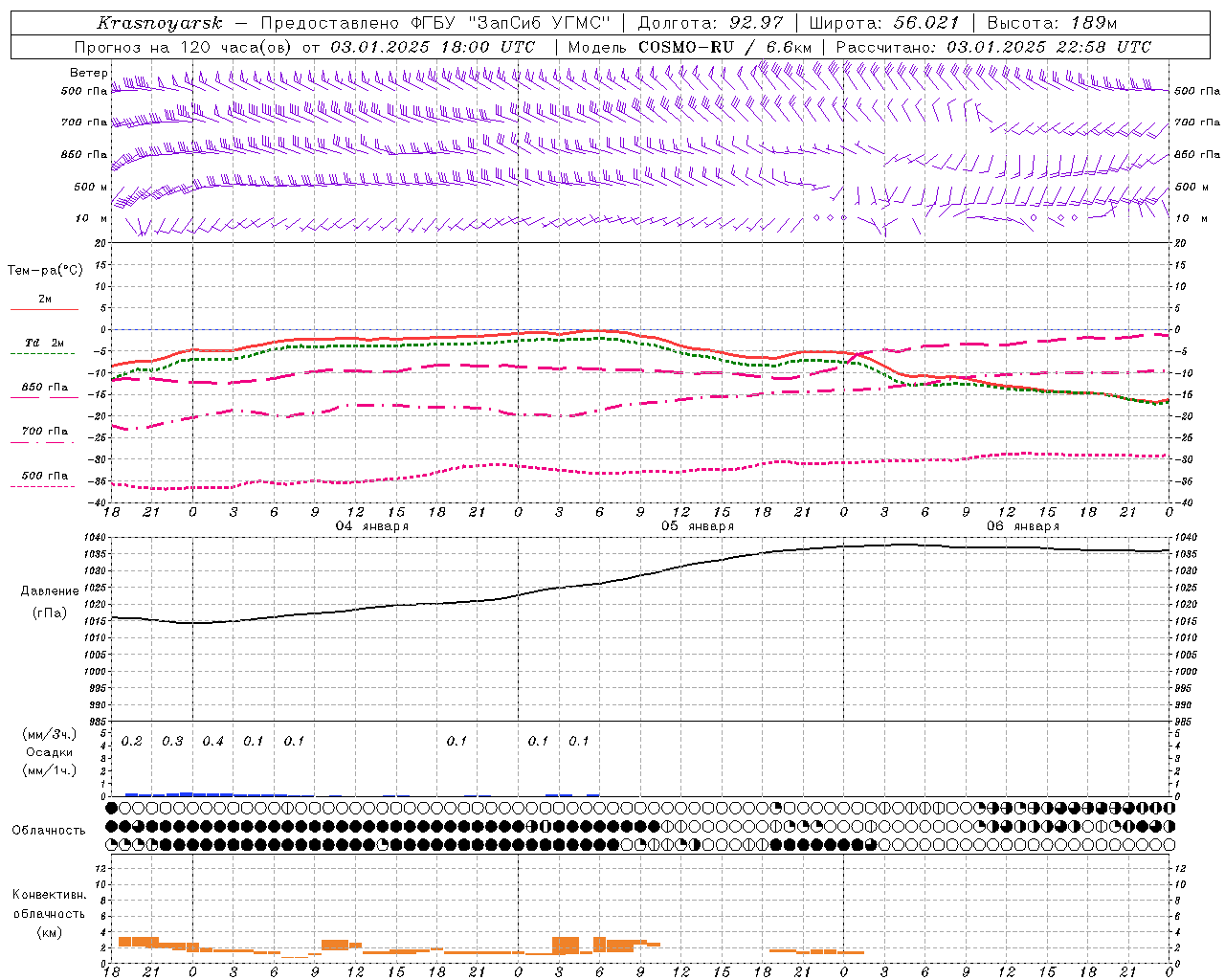Click the 0.2 precipitation value
Screen dimensions: 1225x980
tap(131, 742)
